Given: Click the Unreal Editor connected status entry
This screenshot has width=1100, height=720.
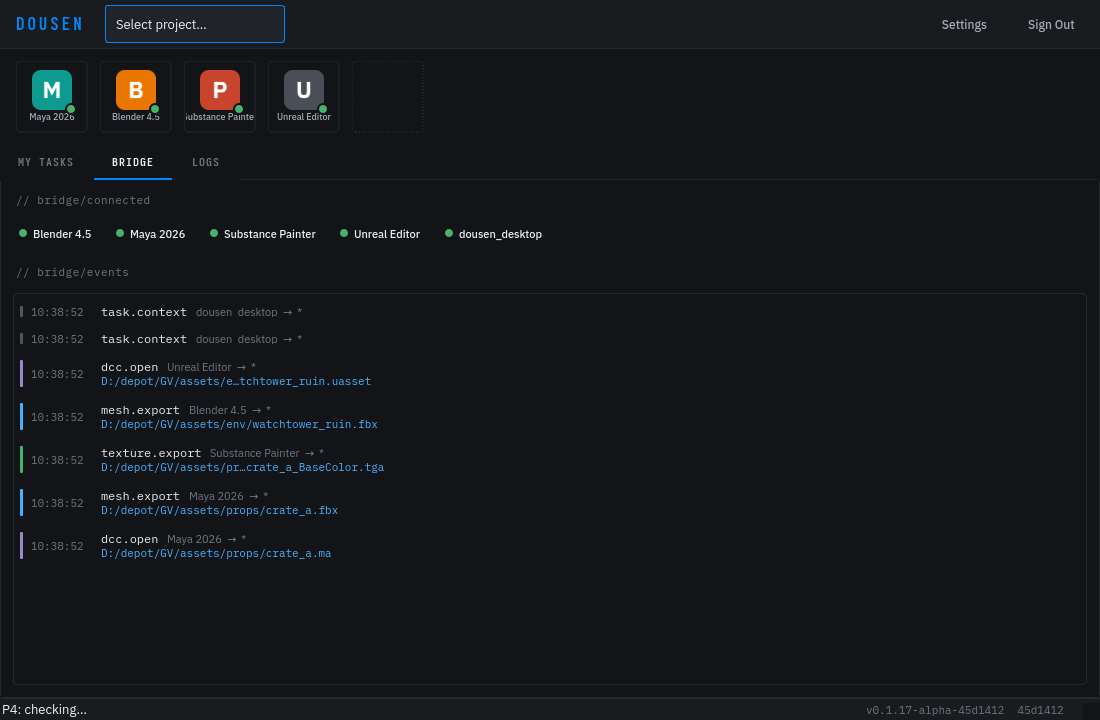Looking at the screenshot, I should (x=380, y=234).
